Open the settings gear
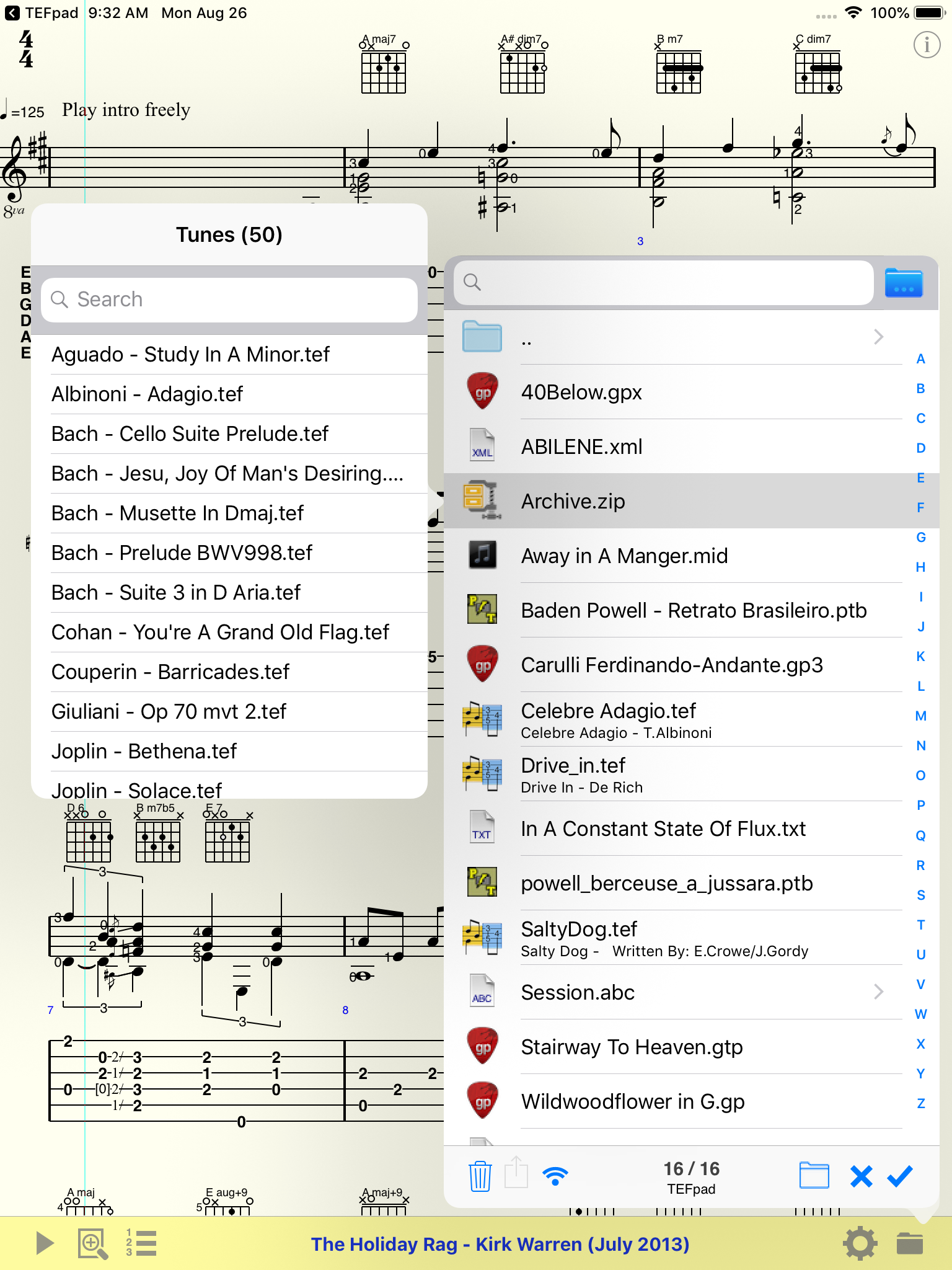 click(860, 1243)
